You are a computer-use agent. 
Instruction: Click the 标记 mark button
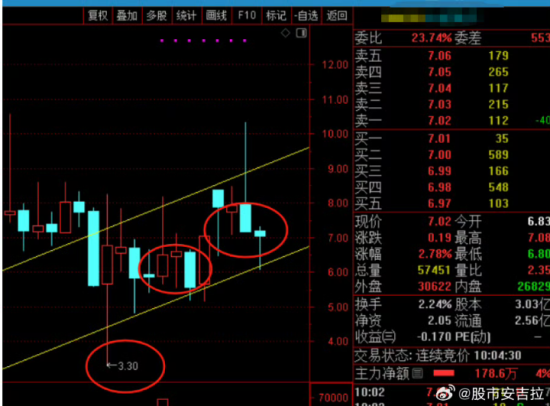276,15
